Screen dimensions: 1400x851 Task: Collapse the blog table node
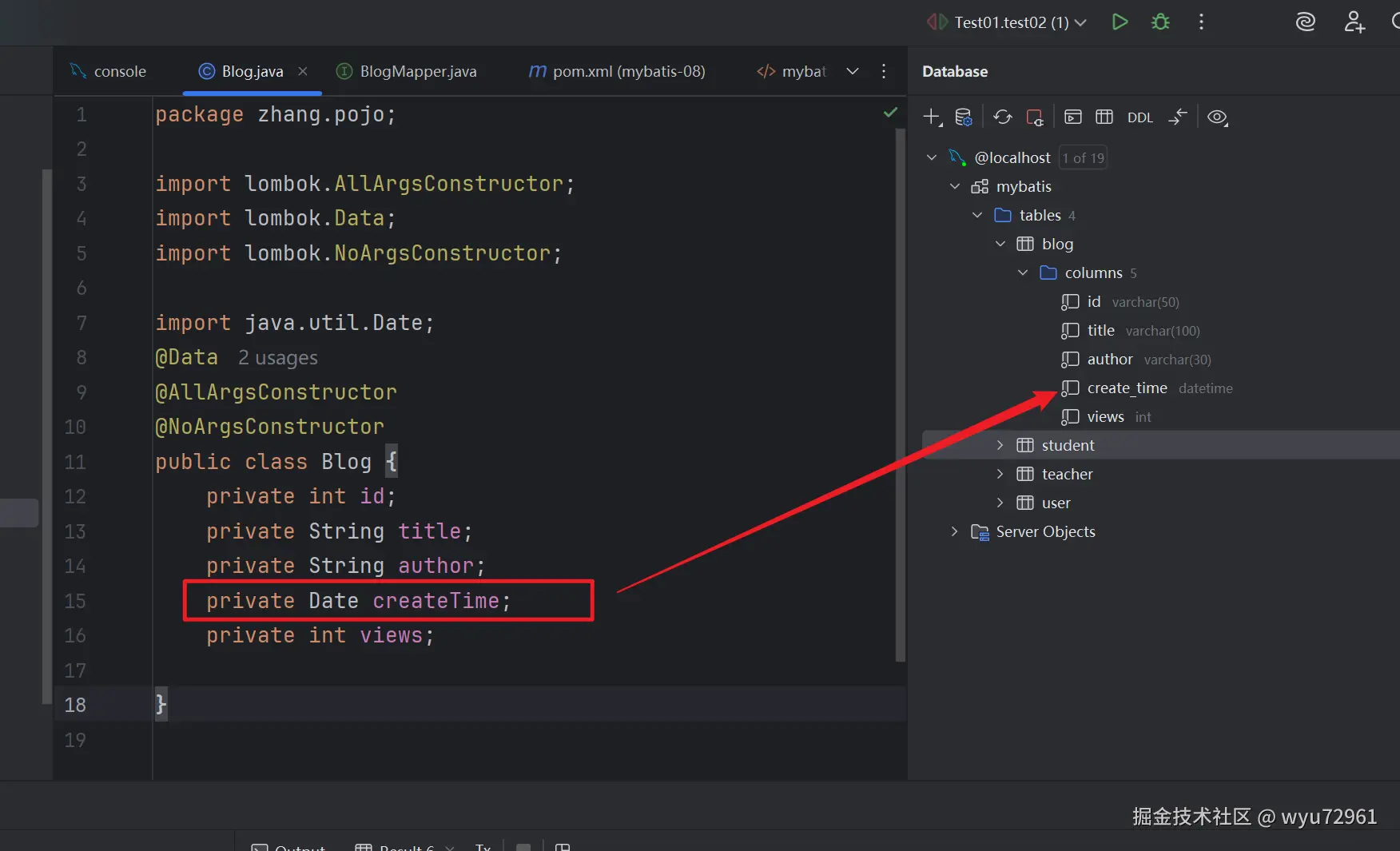pos(1000,244)
